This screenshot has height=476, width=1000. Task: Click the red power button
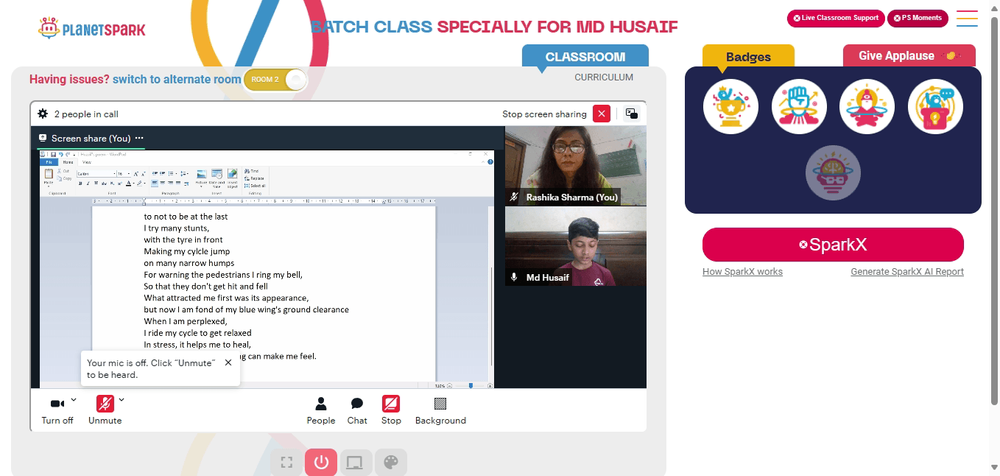[x=321, y=463]
